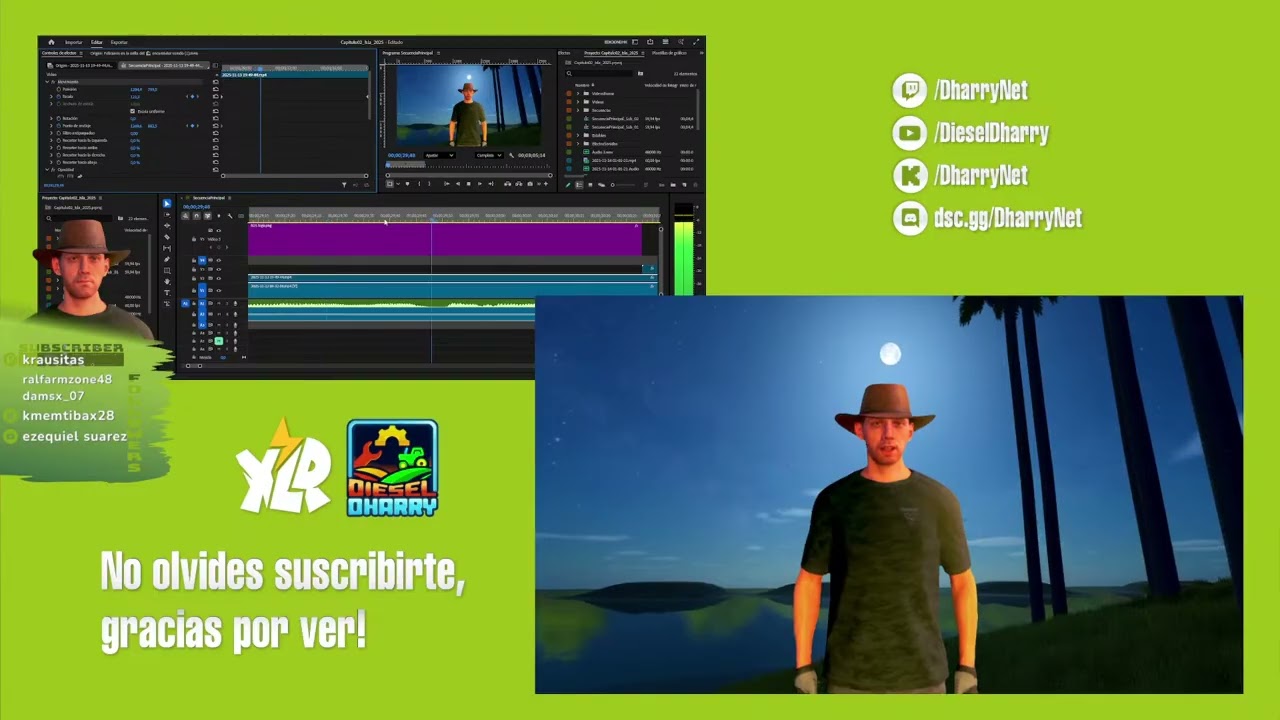Click the YouTube logo icon
This screenshot has height=720, width=1280.
[x=909, y=133]
